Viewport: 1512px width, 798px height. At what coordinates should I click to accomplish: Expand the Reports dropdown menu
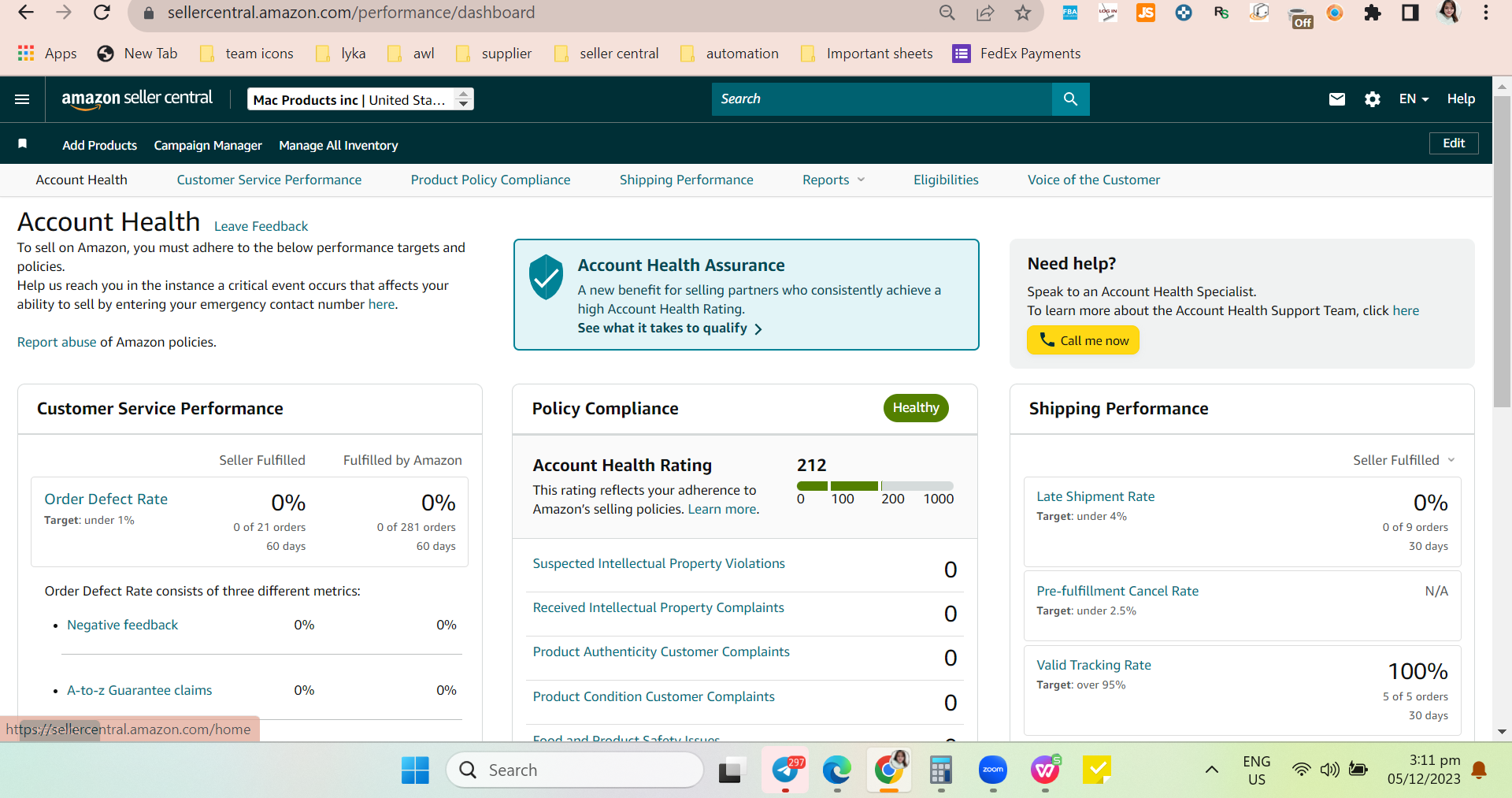click(834, 180)
